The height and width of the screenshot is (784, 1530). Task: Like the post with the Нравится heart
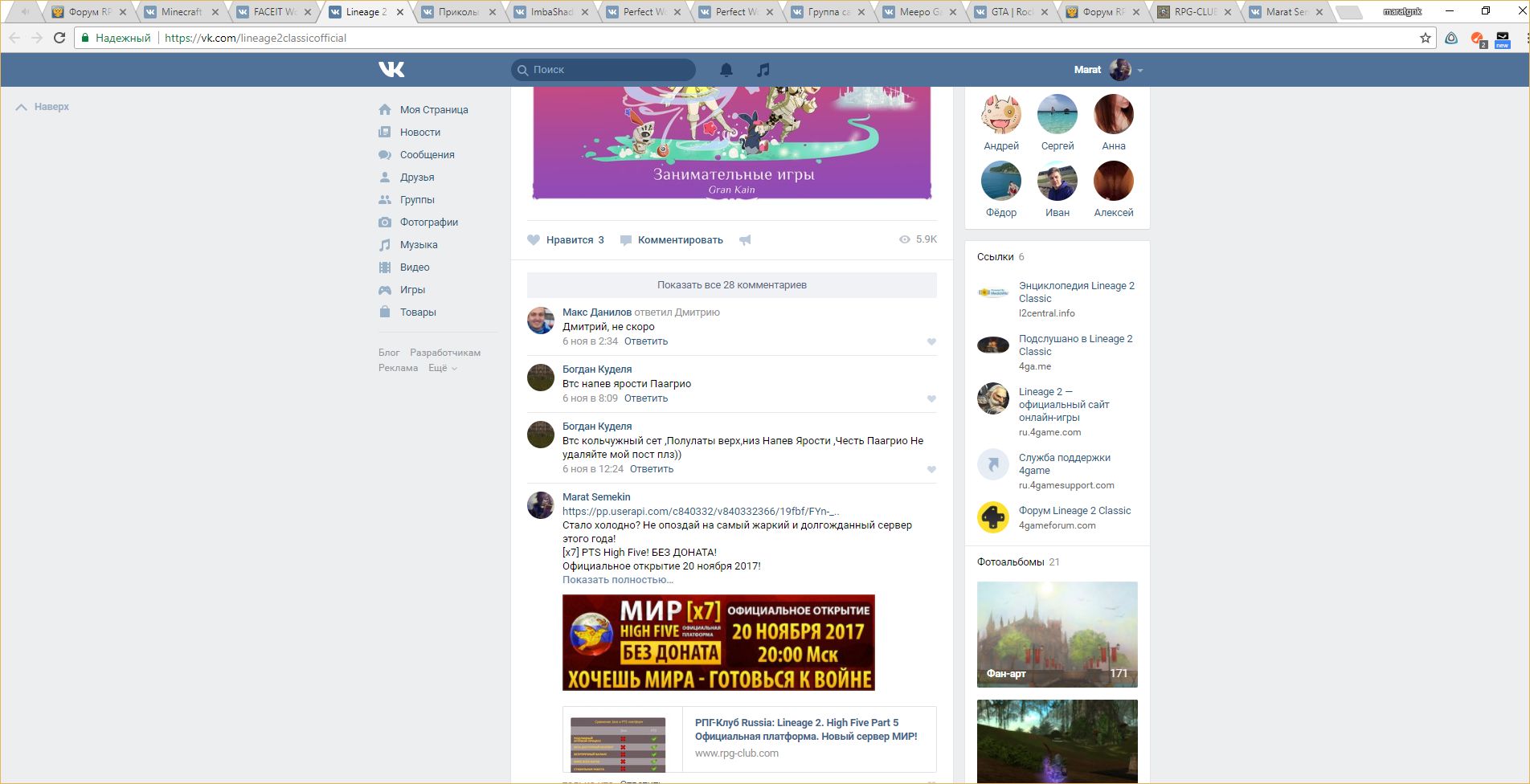(x=534, y=240)
